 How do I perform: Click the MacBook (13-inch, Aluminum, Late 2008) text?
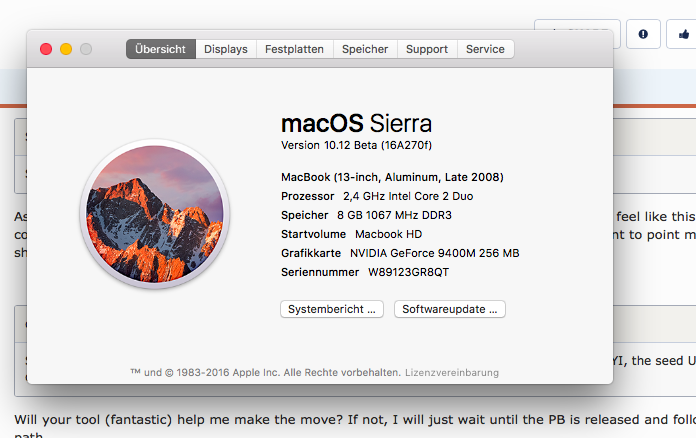[392, 177]
